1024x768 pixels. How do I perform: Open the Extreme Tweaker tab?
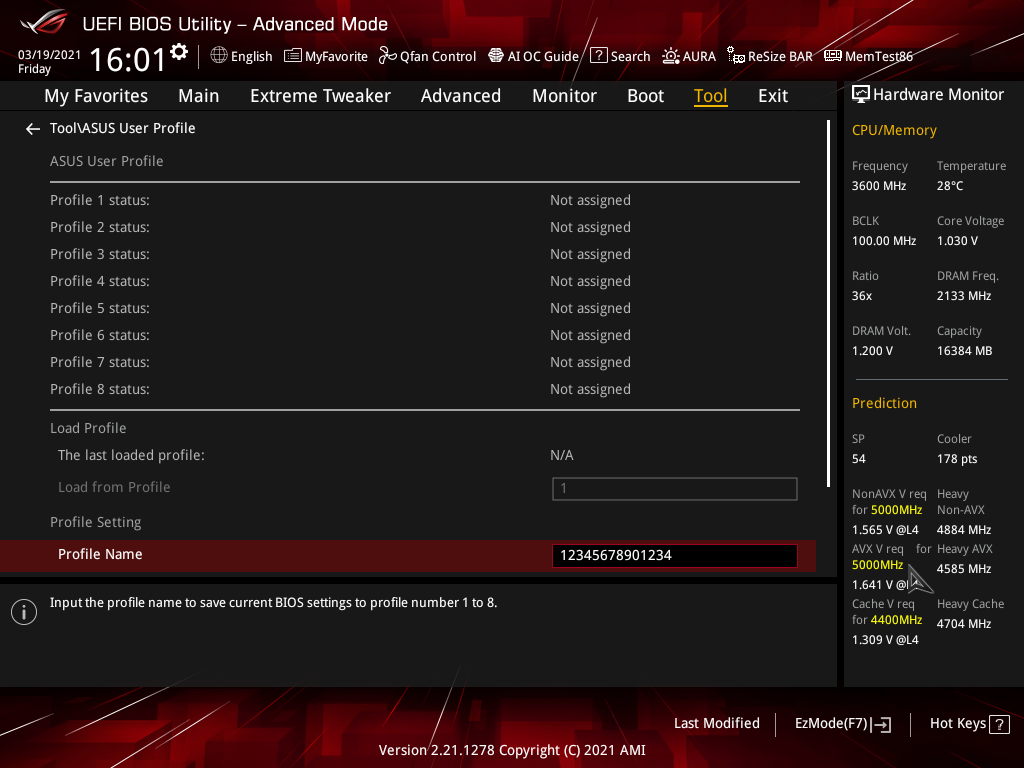point(321,96)
